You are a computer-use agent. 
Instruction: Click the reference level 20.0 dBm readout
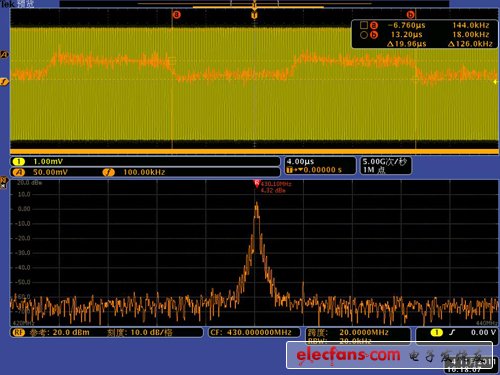(60, 332)
